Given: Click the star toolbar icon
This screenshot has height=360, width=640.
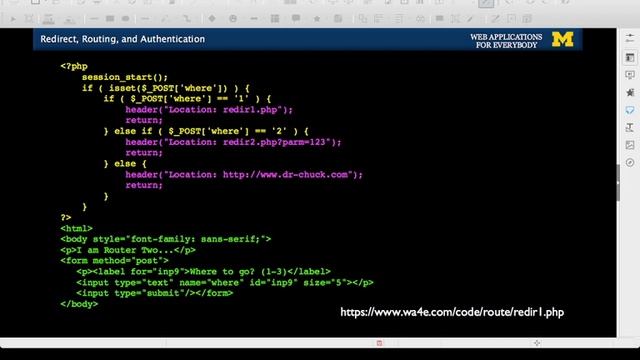Looking at the screenshot, I should [x=317, y=19].
